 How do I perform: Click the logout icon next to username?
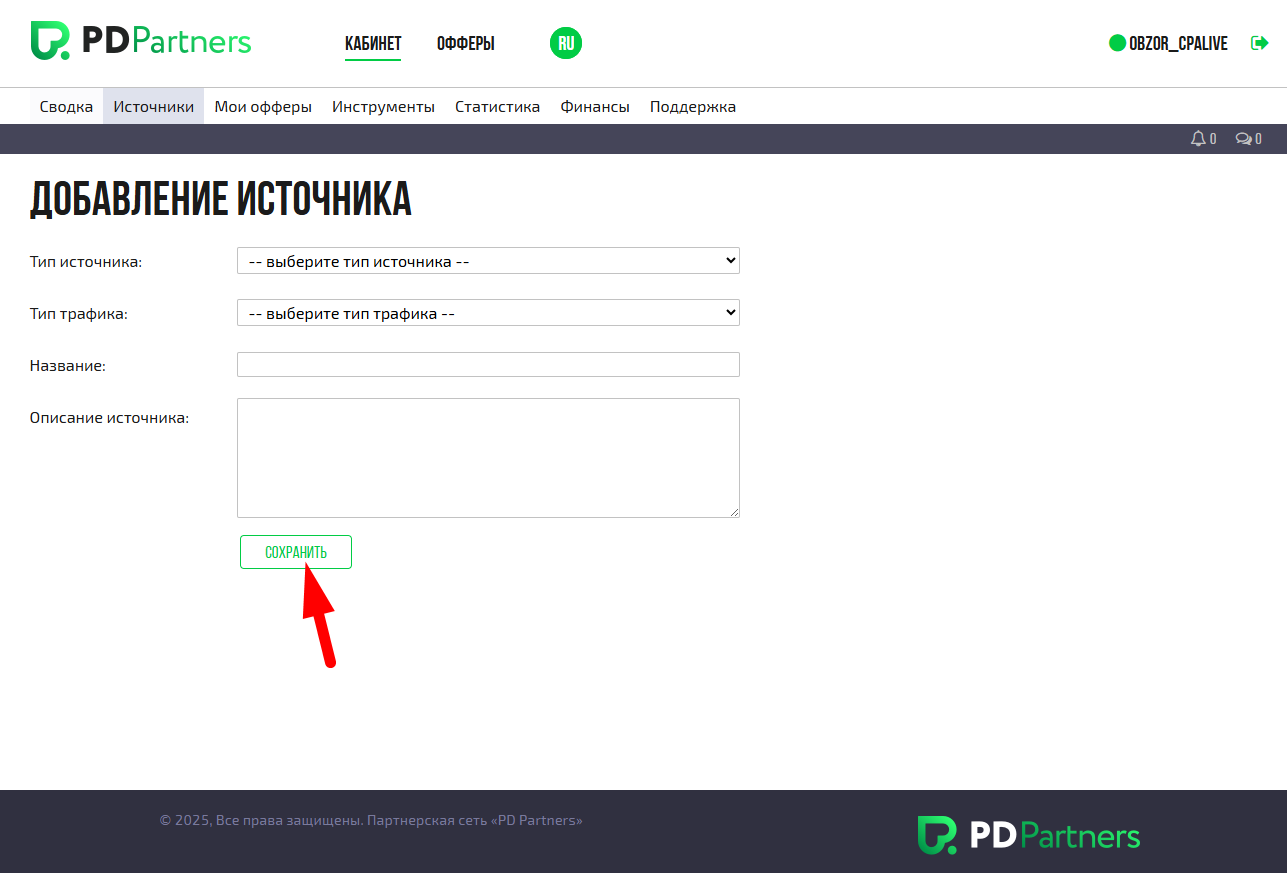[x=1260, y=43]
